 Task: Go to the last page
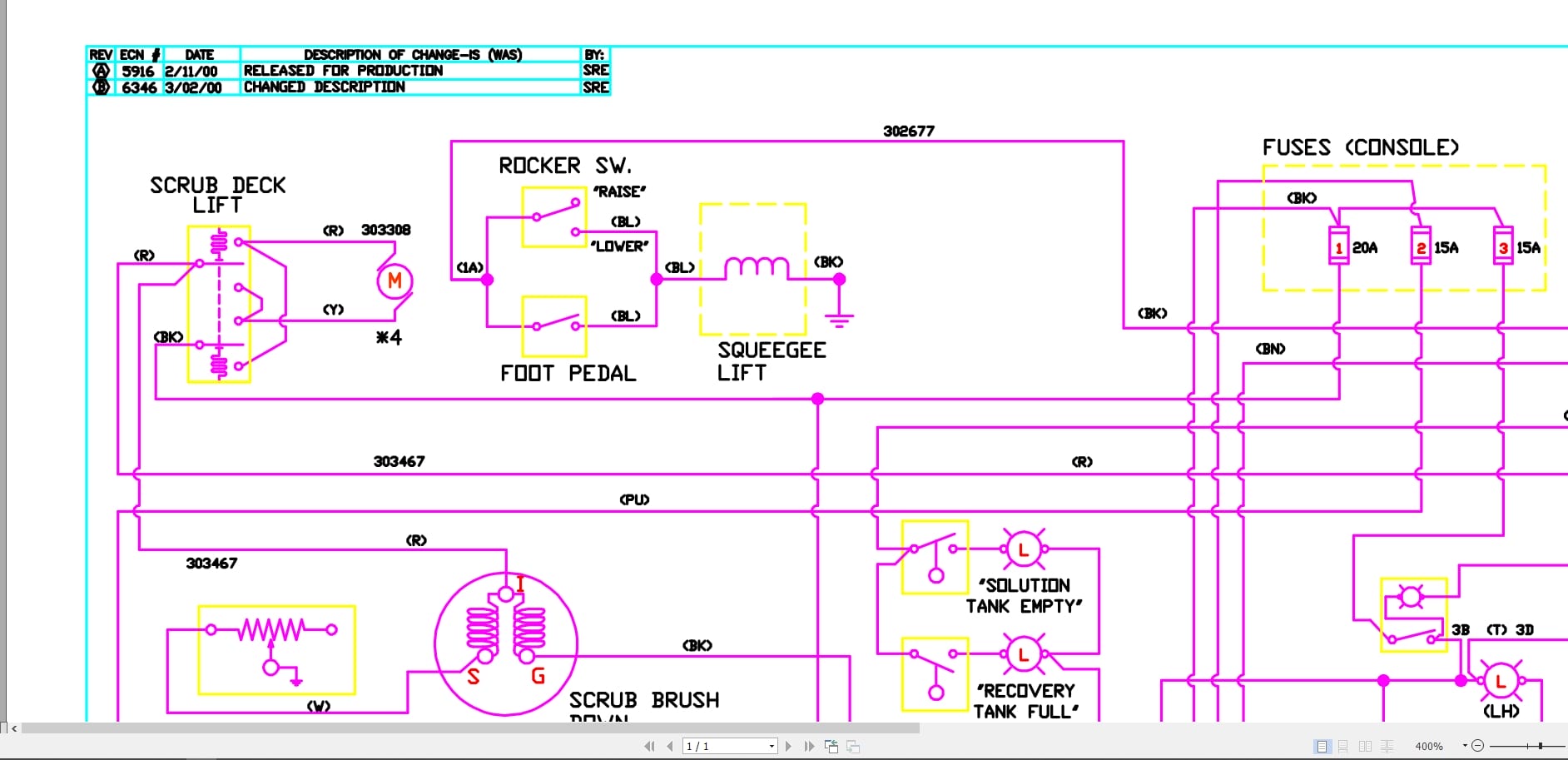click(809, 746)
